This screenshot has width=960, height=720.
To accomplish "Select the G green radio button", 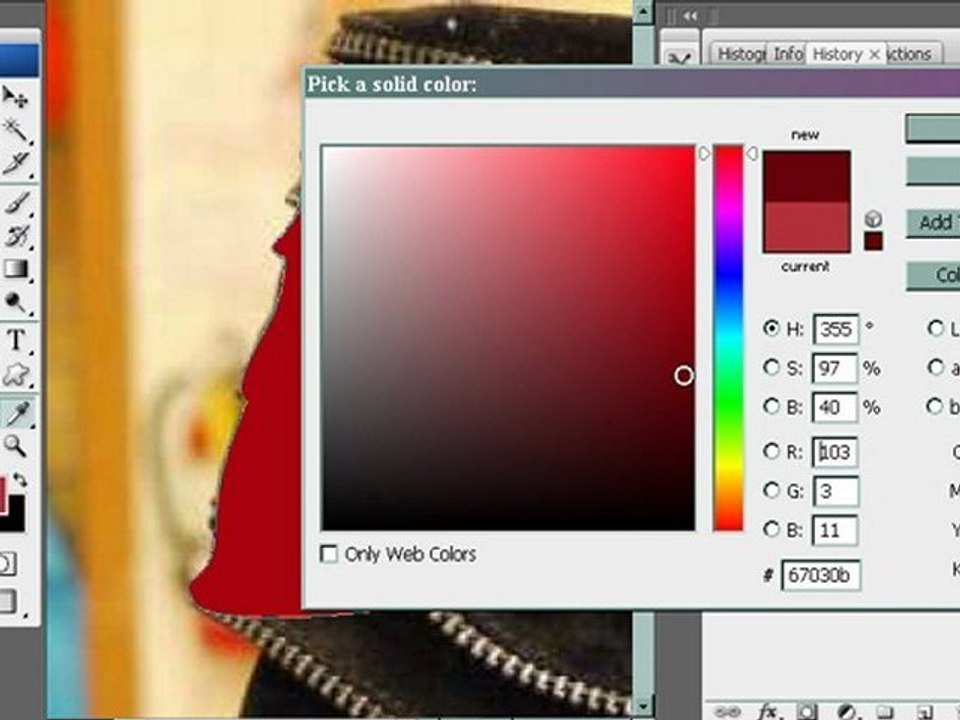I will click(x=771, y=490).
